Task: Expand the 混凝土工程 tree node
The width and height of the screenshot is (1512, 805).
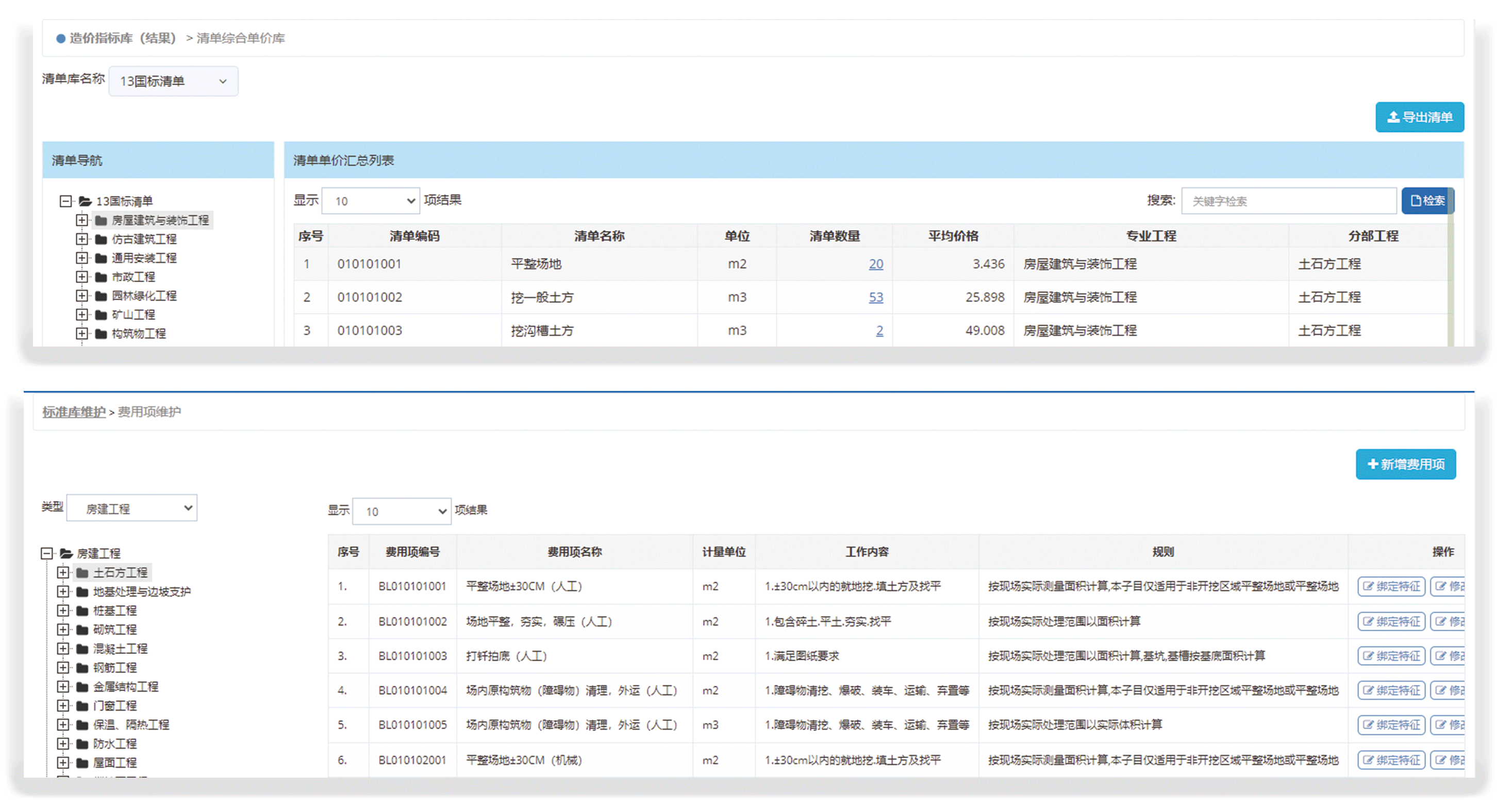Action: pyautogui.click(x=63, y=649)
